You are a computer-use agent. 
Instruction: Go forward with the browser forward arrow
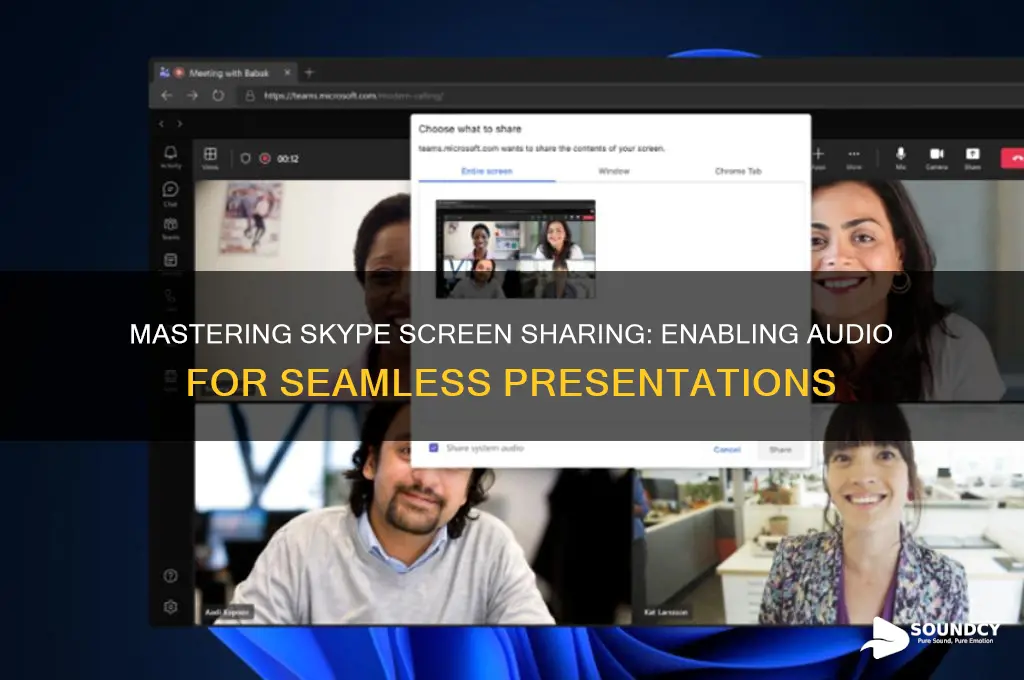[x=192, y=95]
